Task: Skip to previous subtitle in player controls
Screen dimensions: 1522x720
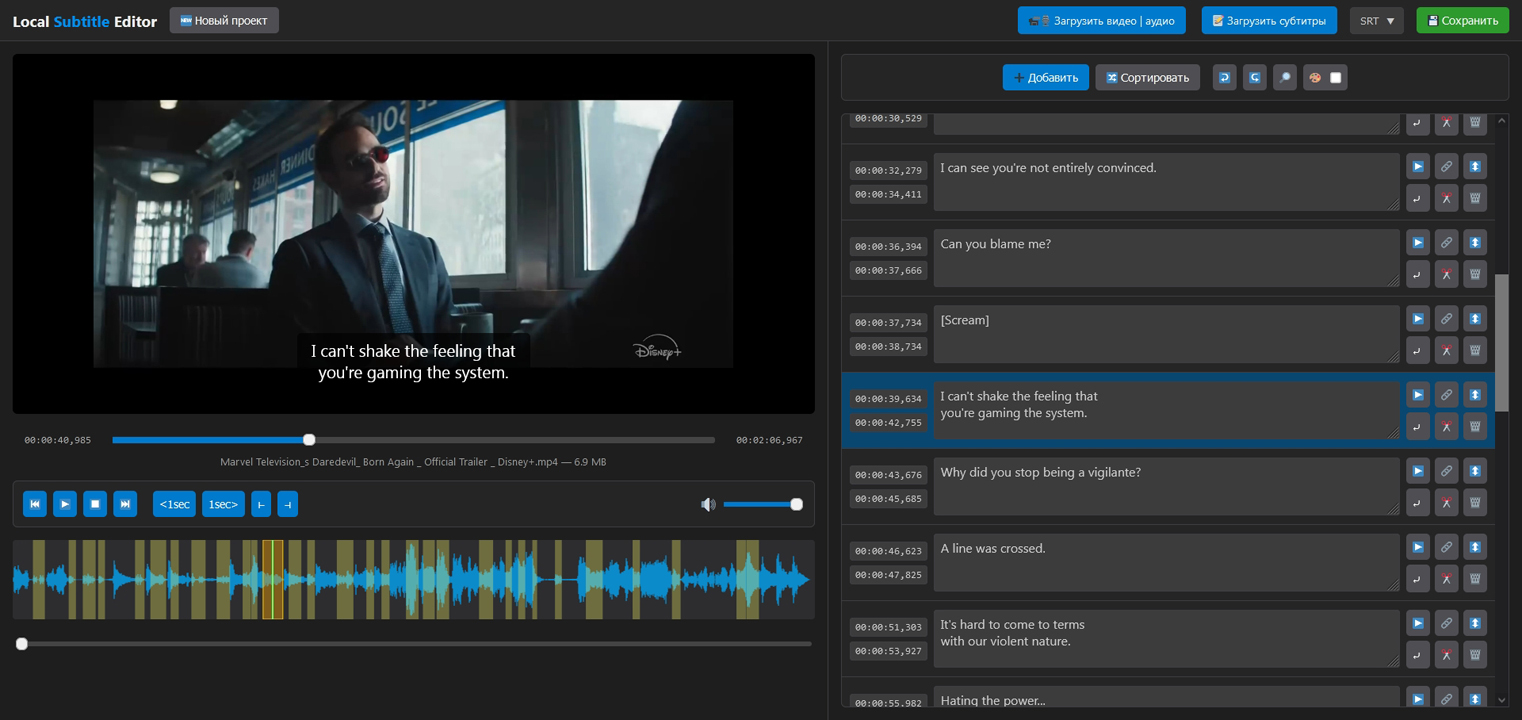Action: (35, 504)
